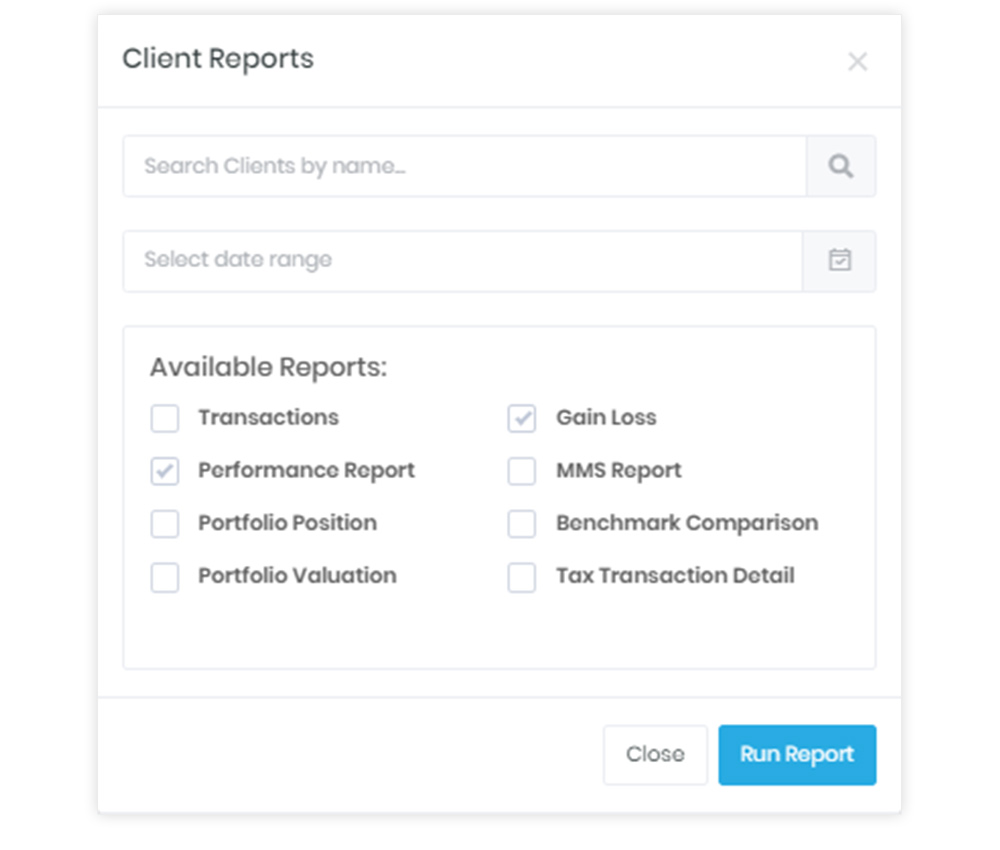The width and height of the screenshot is (1000, 850).
Task: Enable the Transactions checkbox
Action: (x=165, y=418)
